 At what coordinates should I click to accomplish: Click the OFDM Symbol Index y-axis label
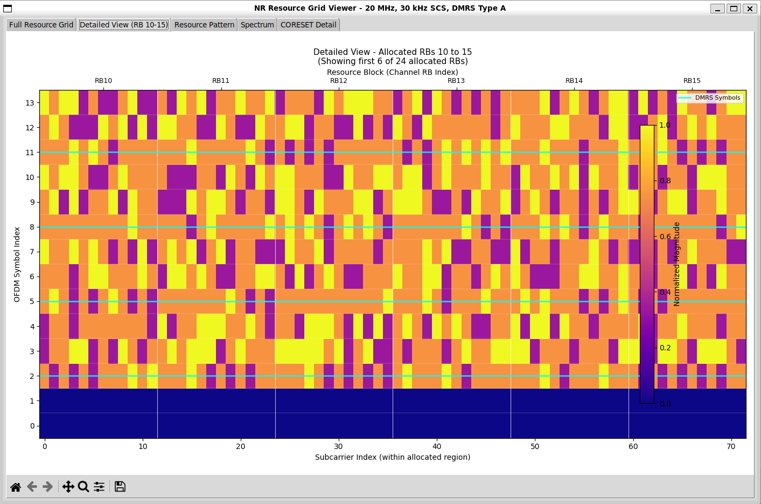coord(17,264)
